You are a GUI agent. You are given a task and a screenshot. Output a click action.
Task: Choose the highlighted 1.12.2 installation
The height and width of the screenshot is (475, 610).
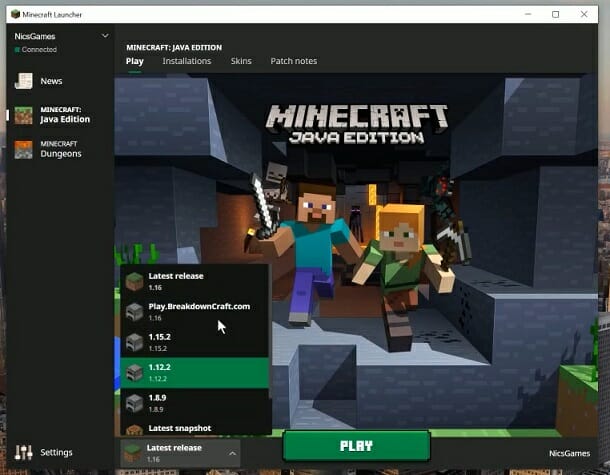coord(194,373)
